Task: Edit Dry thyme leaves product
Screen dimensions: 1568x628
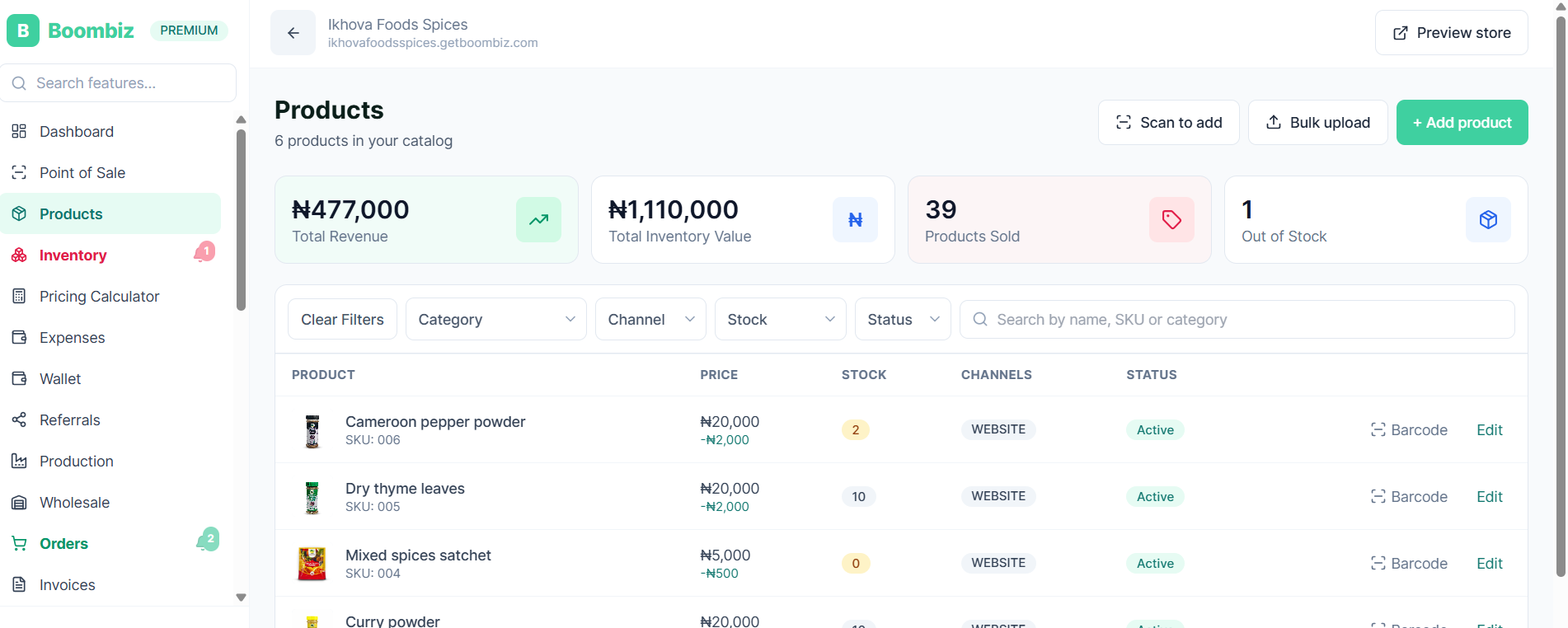Action: click(1489, 497)
